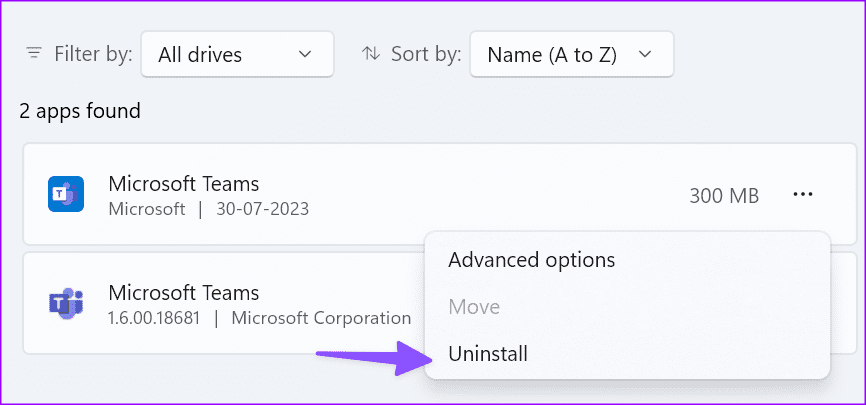Click the blue Microsoft Teams app icon
This screenshot has height=405, width=866.
[x=66, y=194]
